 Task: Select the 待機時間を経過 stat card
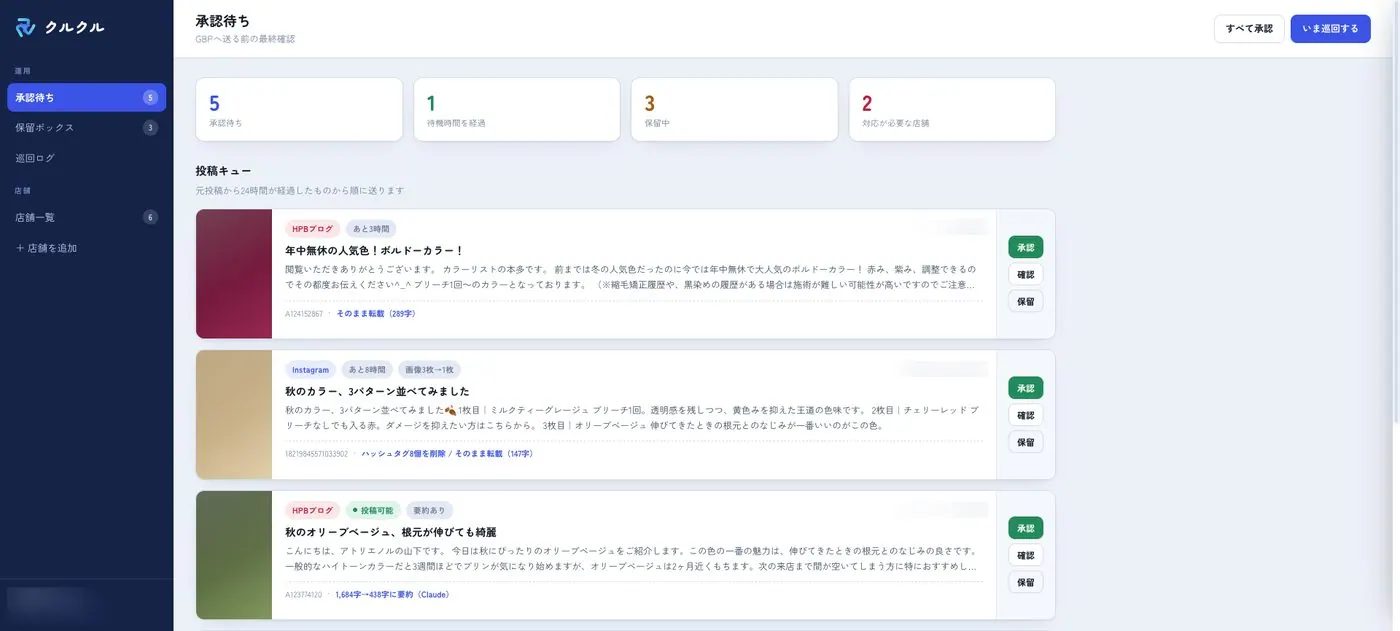tap(517, 110)
